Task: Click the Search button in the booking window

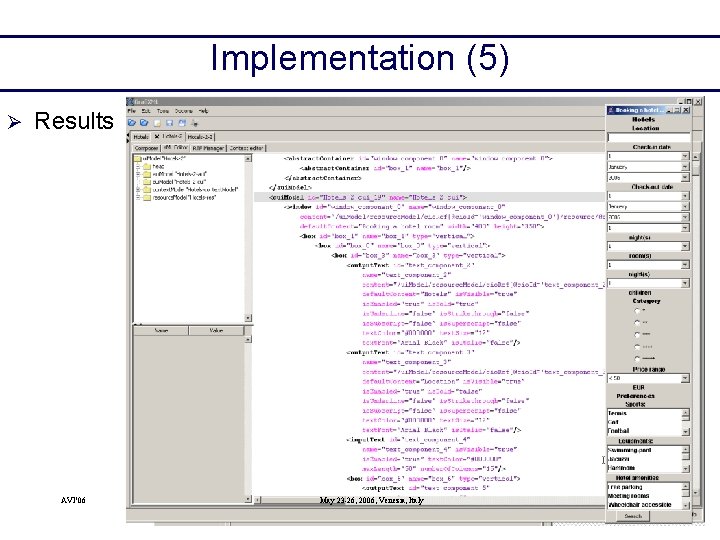Action: [x=633, y=517]
